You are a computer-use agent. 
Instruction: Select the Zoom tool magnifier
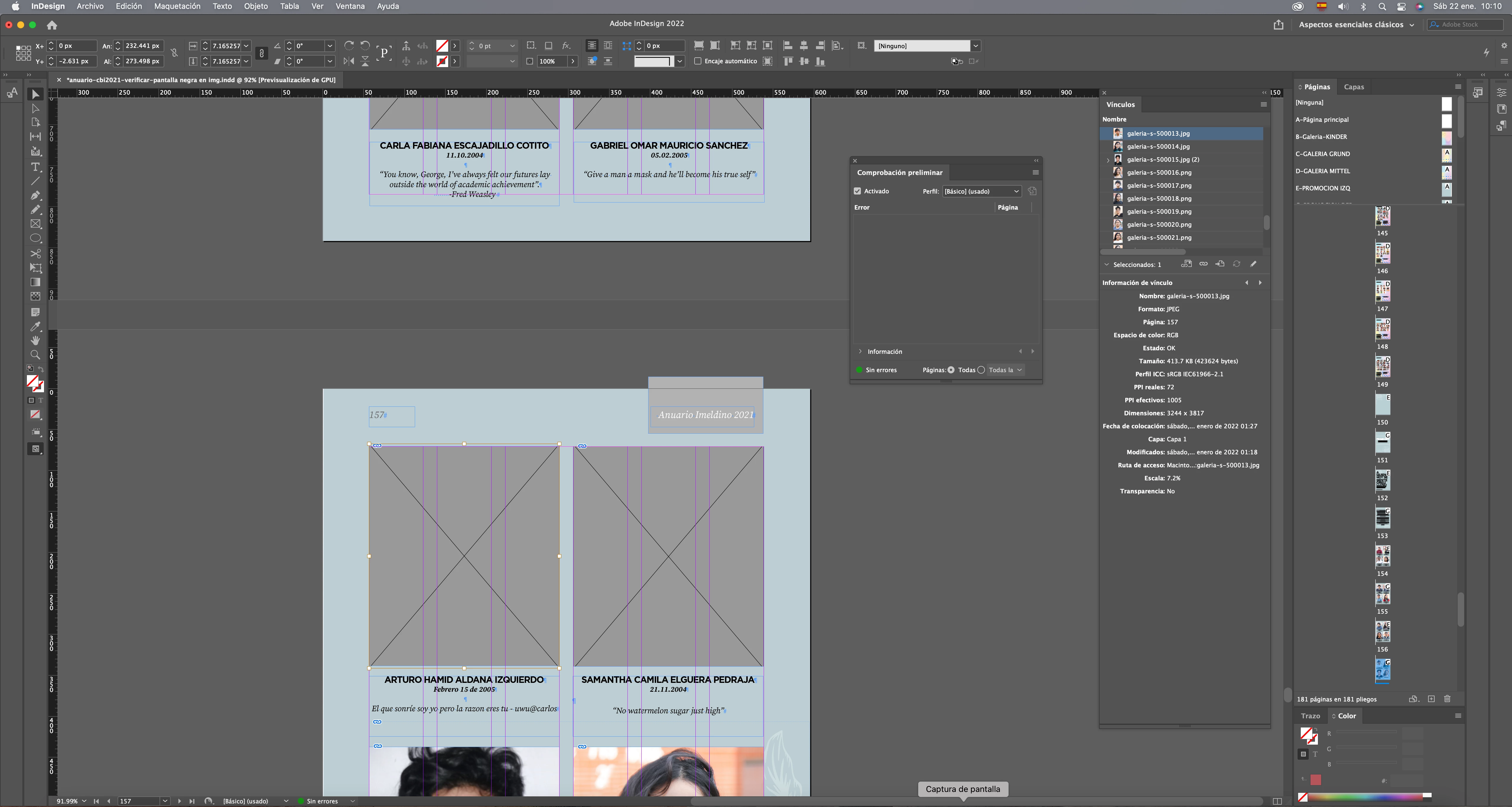coord(35,355)
